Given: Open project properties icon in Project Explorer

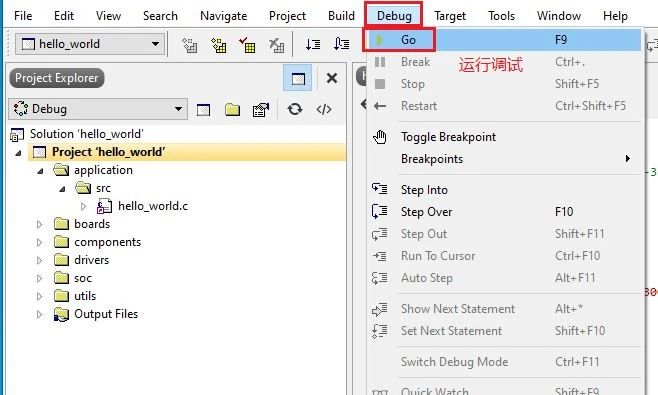Looking at the screenshot, I should point(261,110).
